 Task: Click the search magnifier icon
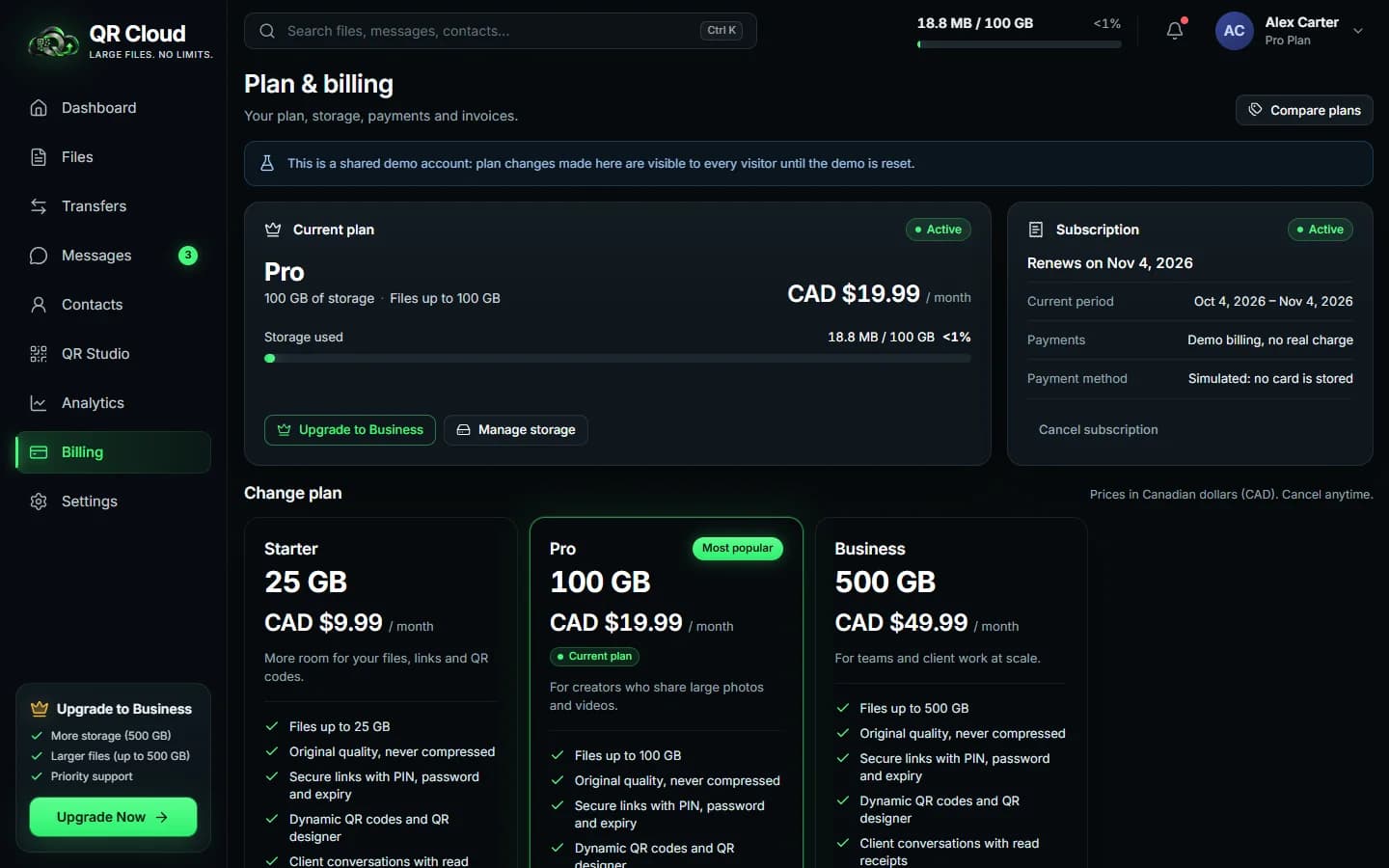pyautogui.click(x=267, y=31)
